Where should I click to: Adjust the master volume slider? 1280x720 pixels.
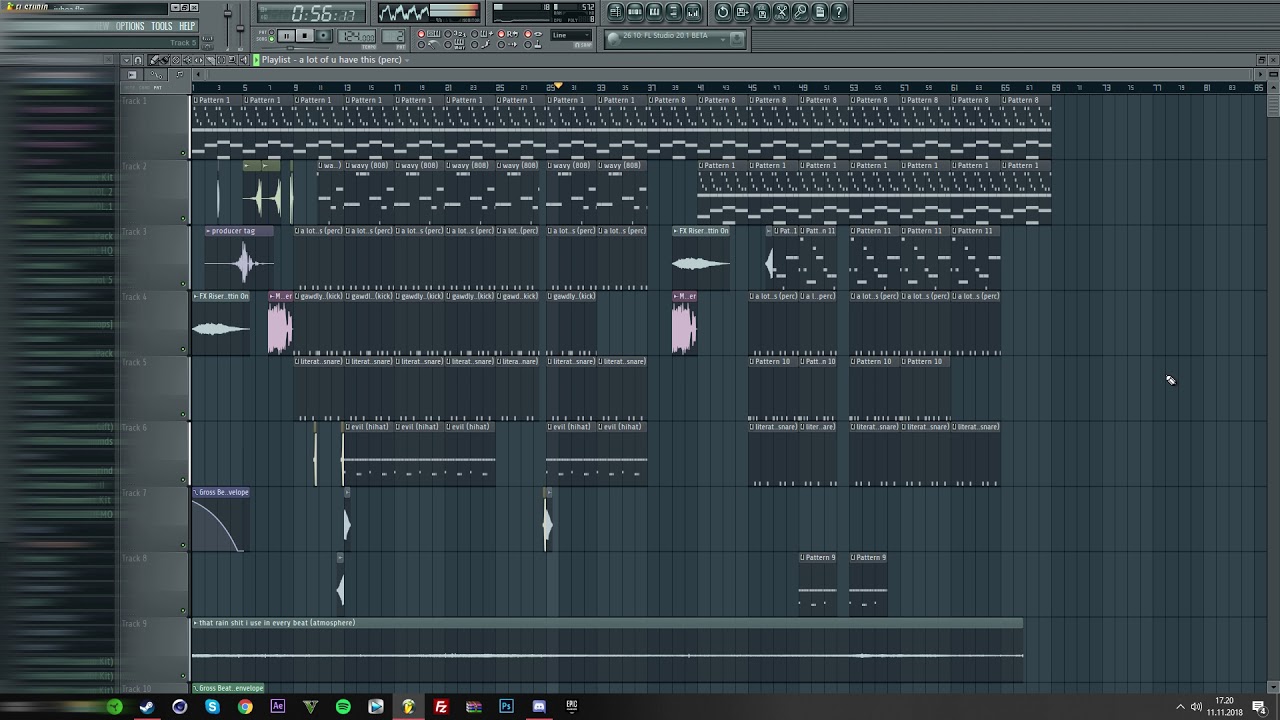228,13
